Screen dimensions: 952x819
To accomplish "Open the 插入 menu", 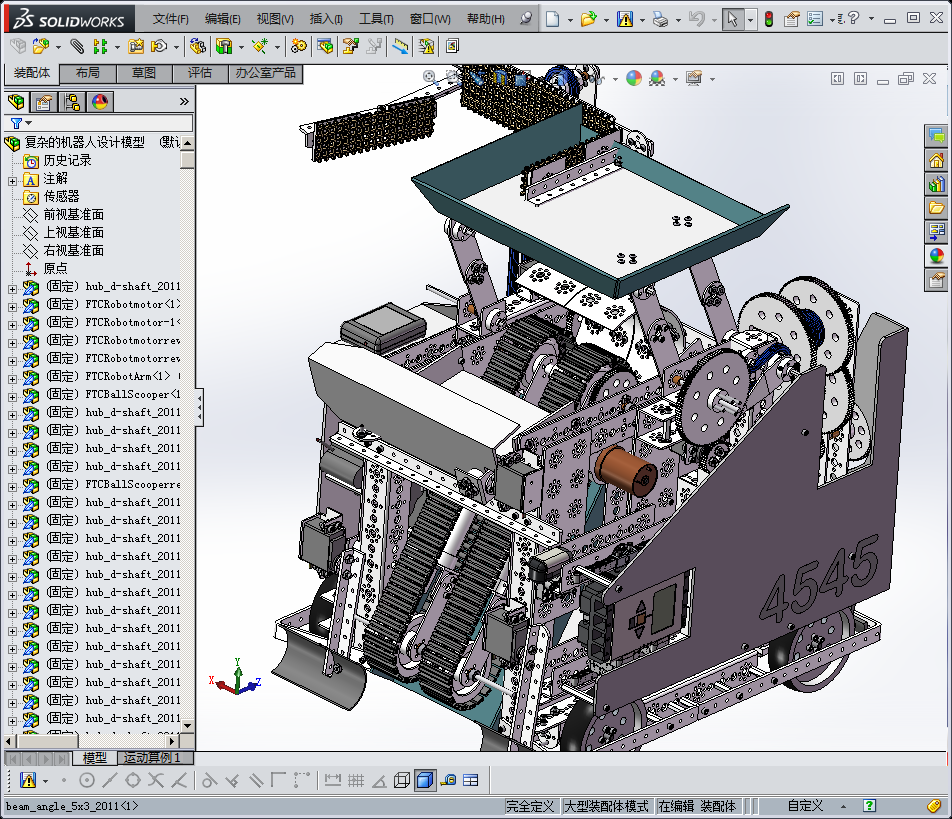I will (326, 19).
